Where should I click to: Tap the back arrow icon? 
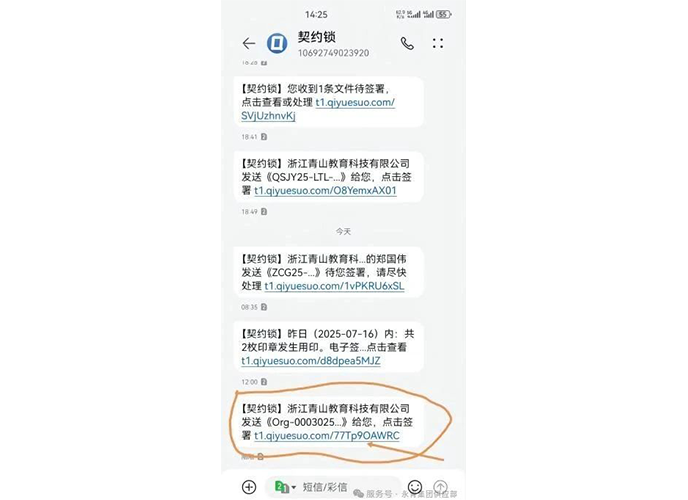(249, 43)
